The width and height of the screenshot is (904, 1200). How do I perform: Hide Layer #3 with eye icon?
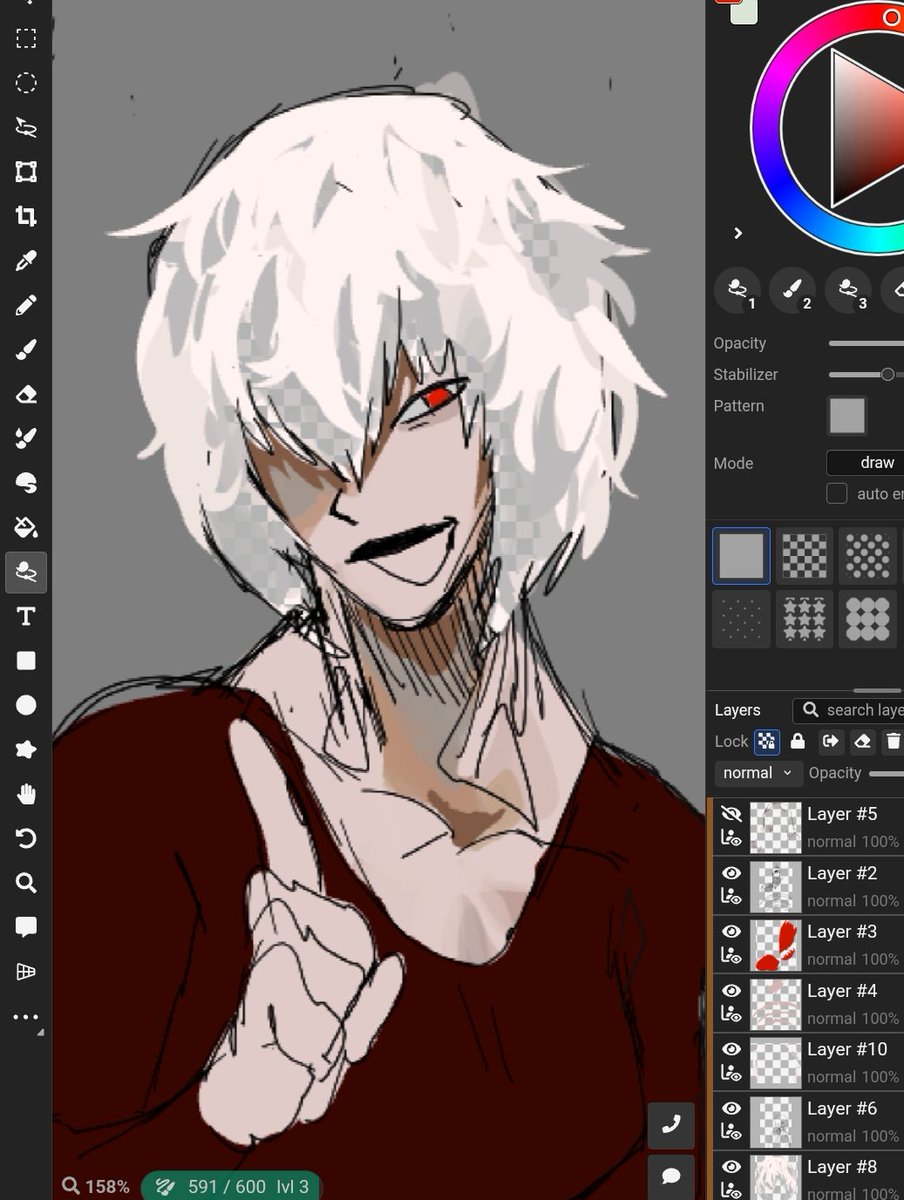tap(732, 932)
